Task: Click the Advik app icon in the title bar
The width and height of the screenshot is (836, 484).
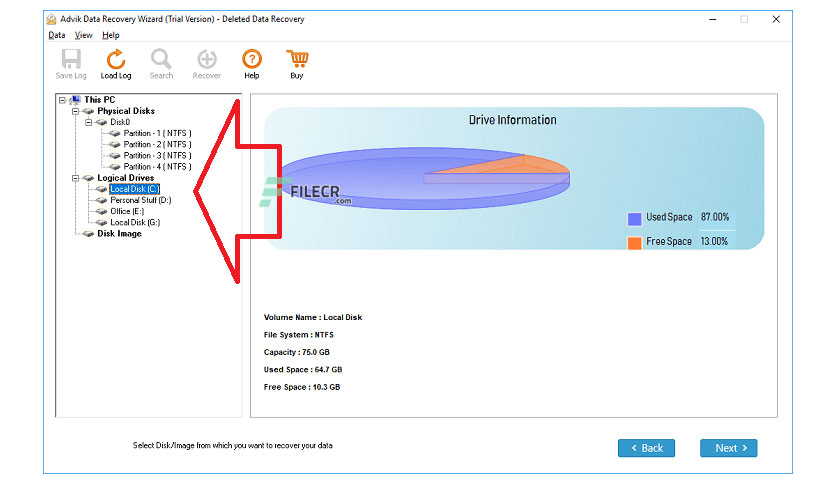Action: click(x=51, y=19)
